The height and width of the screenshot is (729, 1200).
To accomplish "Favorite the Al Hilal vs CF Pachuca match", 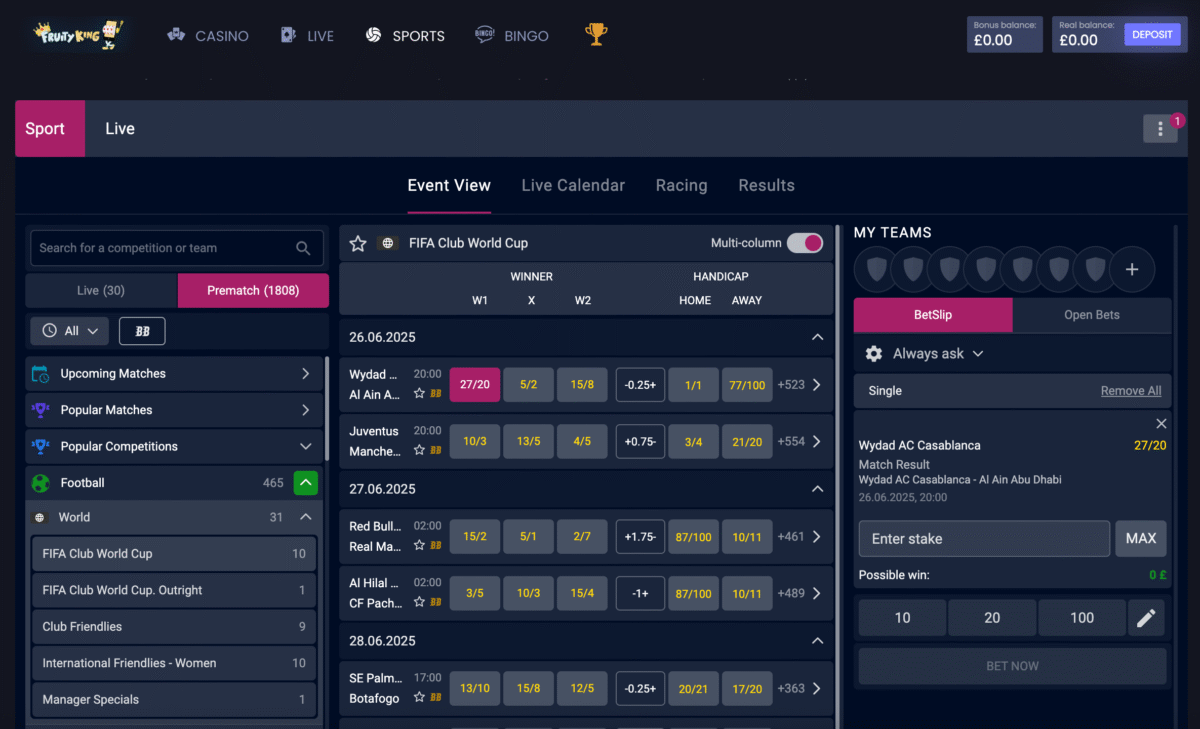I will pyautogui.click(x=420, y=603).
